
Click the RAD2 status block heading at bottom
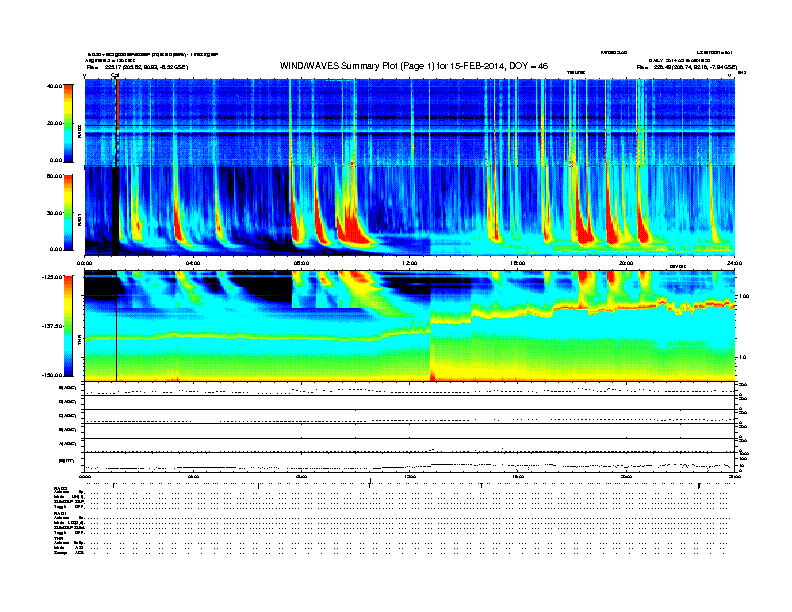tap(60, 488)
